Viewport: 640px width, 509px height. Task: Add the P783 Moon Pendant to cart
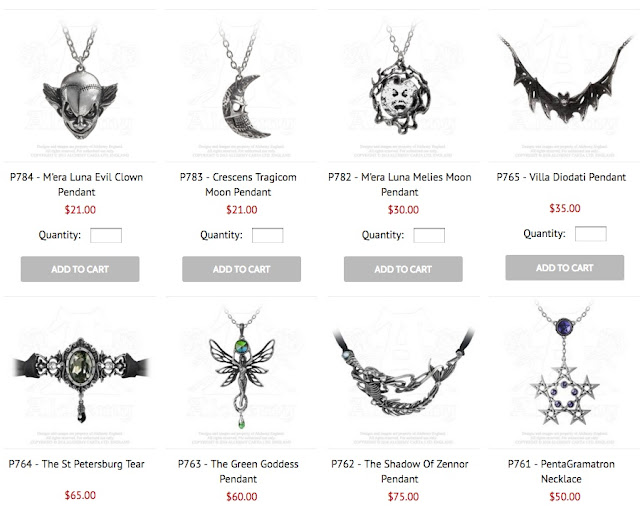coord(242,269)
